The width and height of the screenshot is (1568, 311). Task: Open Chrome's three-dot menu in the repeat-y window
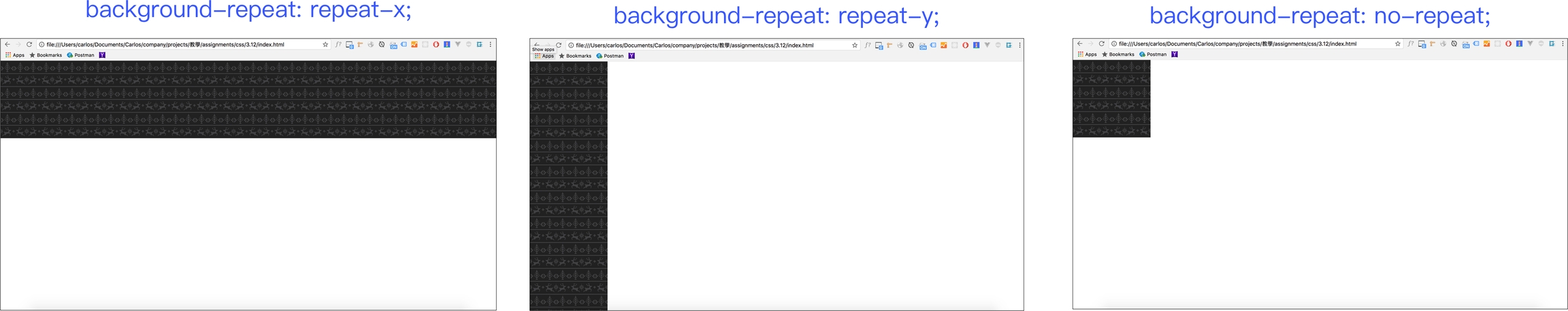pos(1019,45)
